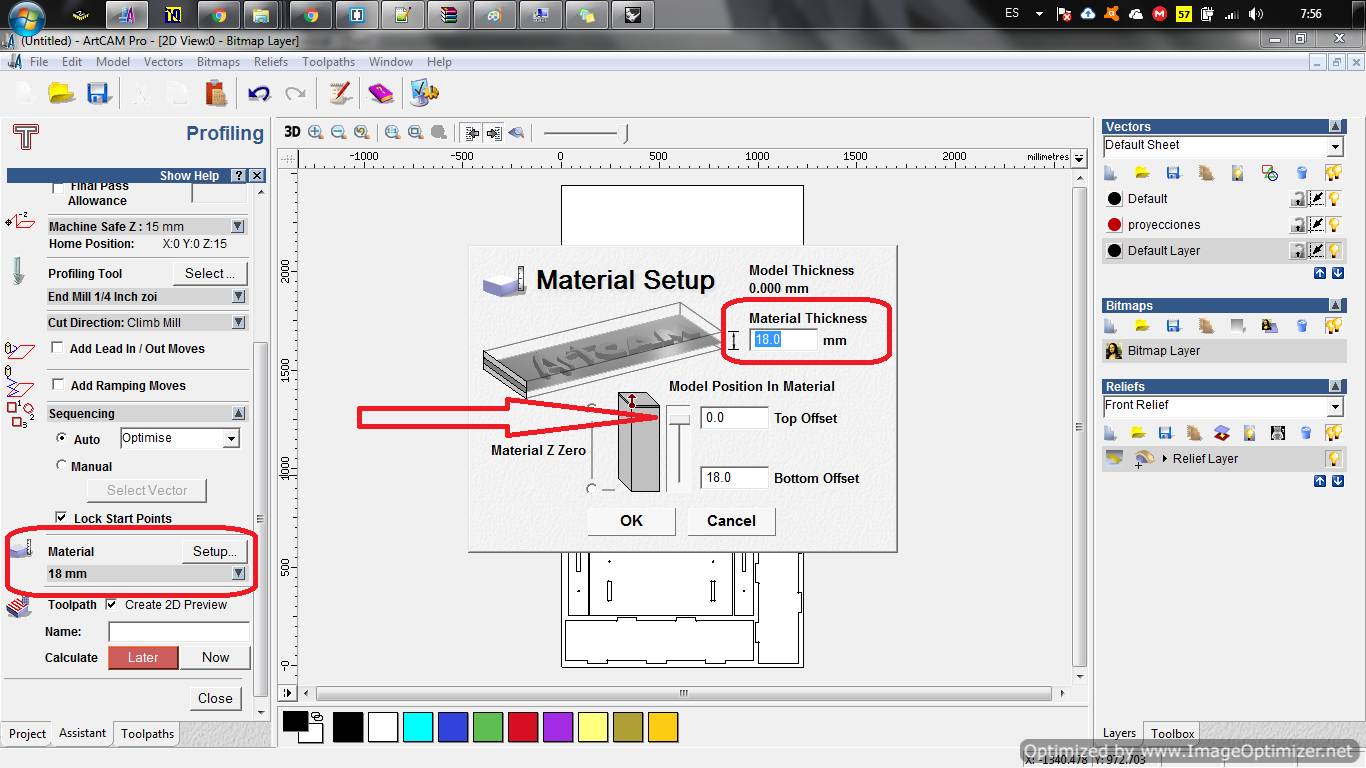Open the Default Sheet dropdown

pos(1335,147)
